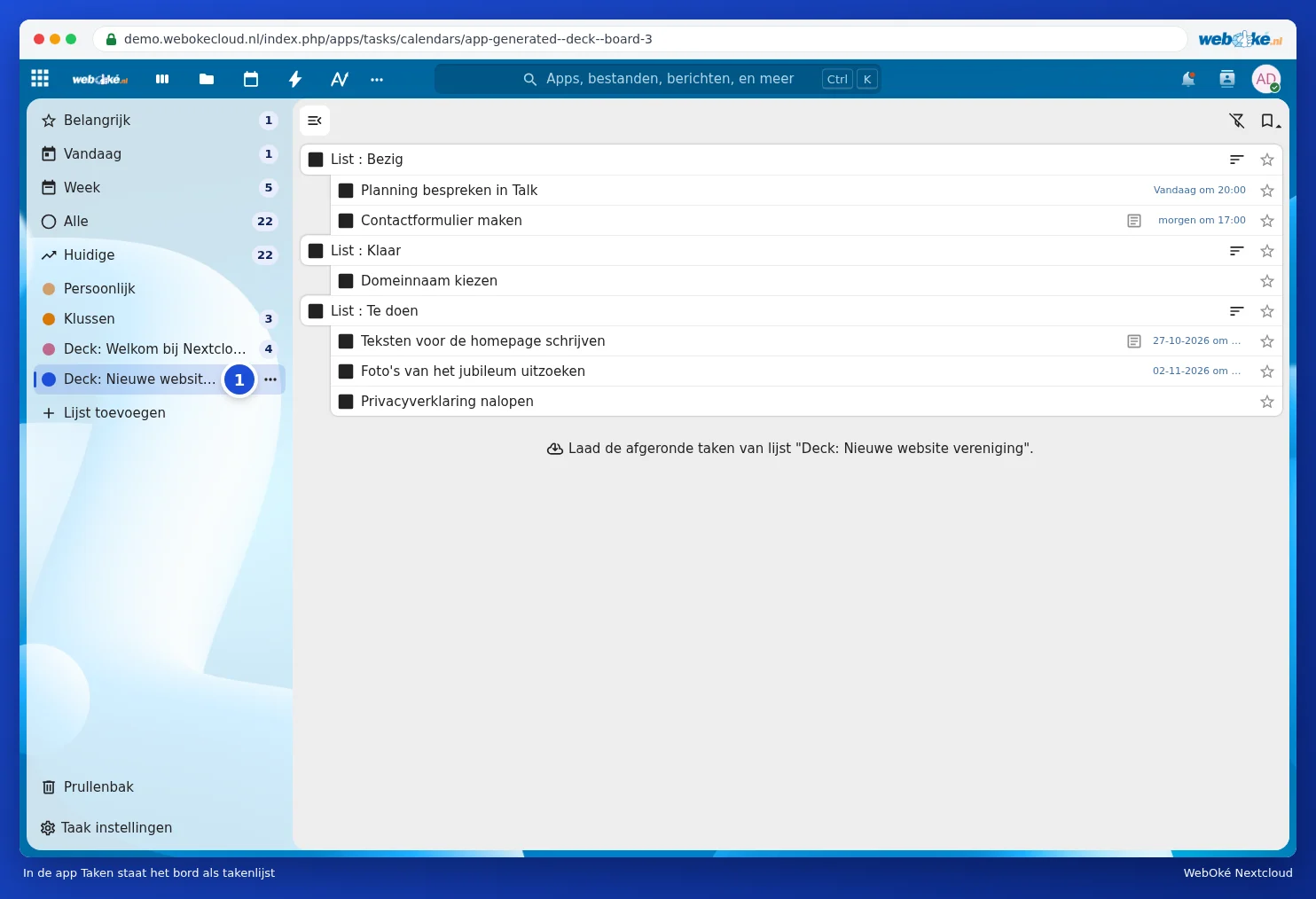Mark 'Foto's van het jubileum uitzoeken' done

click(x=346, y=371)
